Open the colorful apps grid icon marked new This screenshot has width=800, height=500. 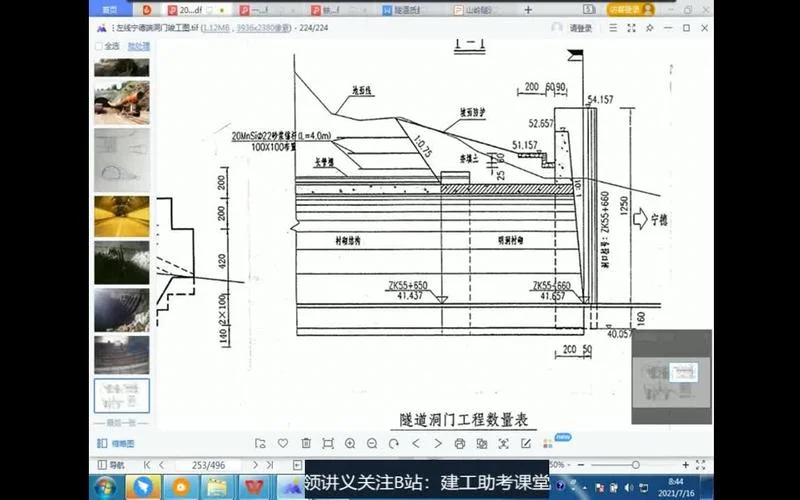[548, 443]
